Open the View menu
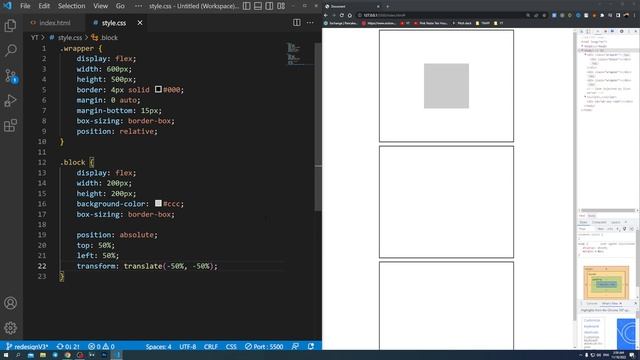This screenshot has height=360, width=640. pyautogui.click(x=100, y=6)
